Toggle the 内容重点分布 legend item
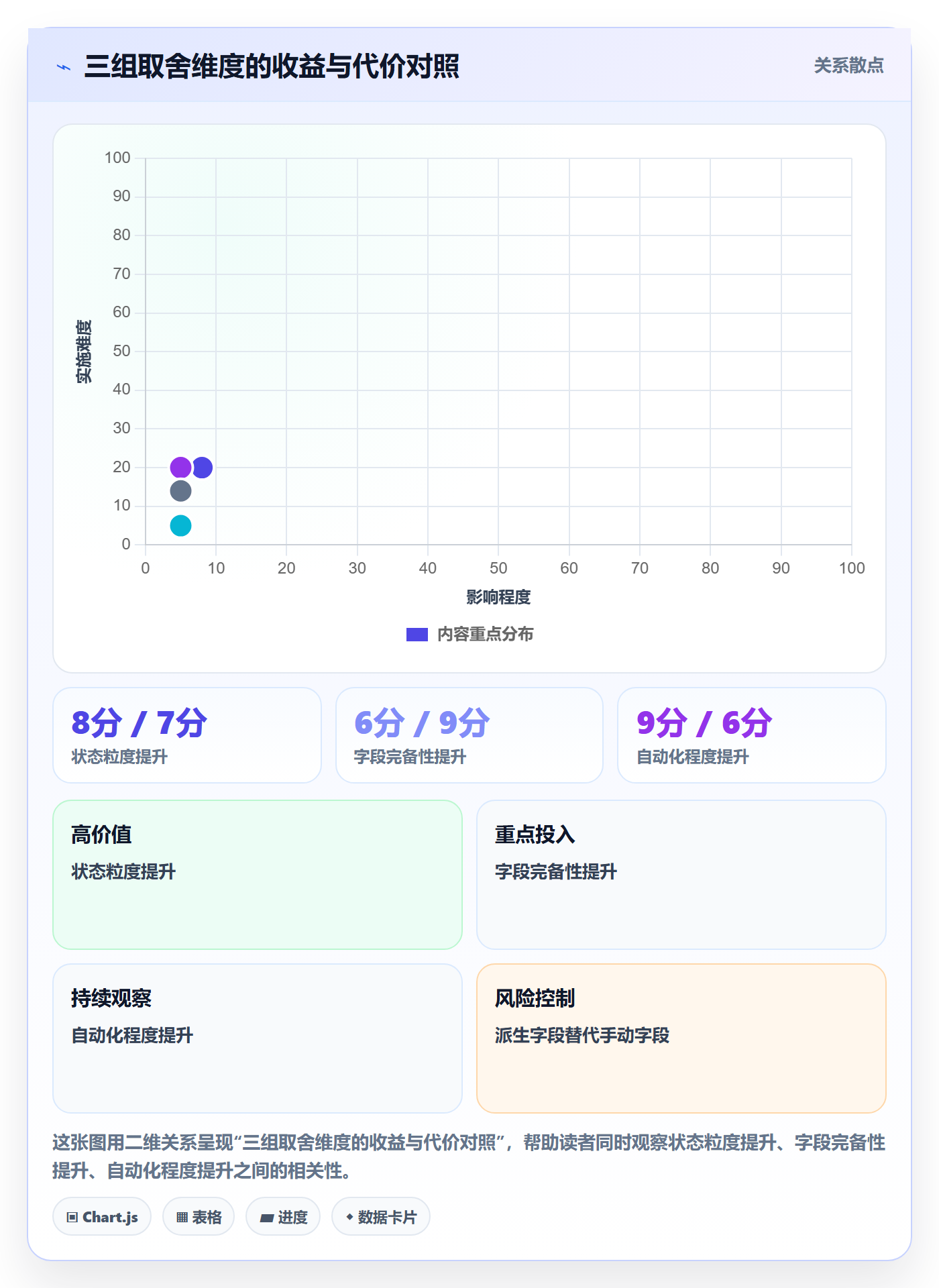939x1288 pixels. point(469,634)
